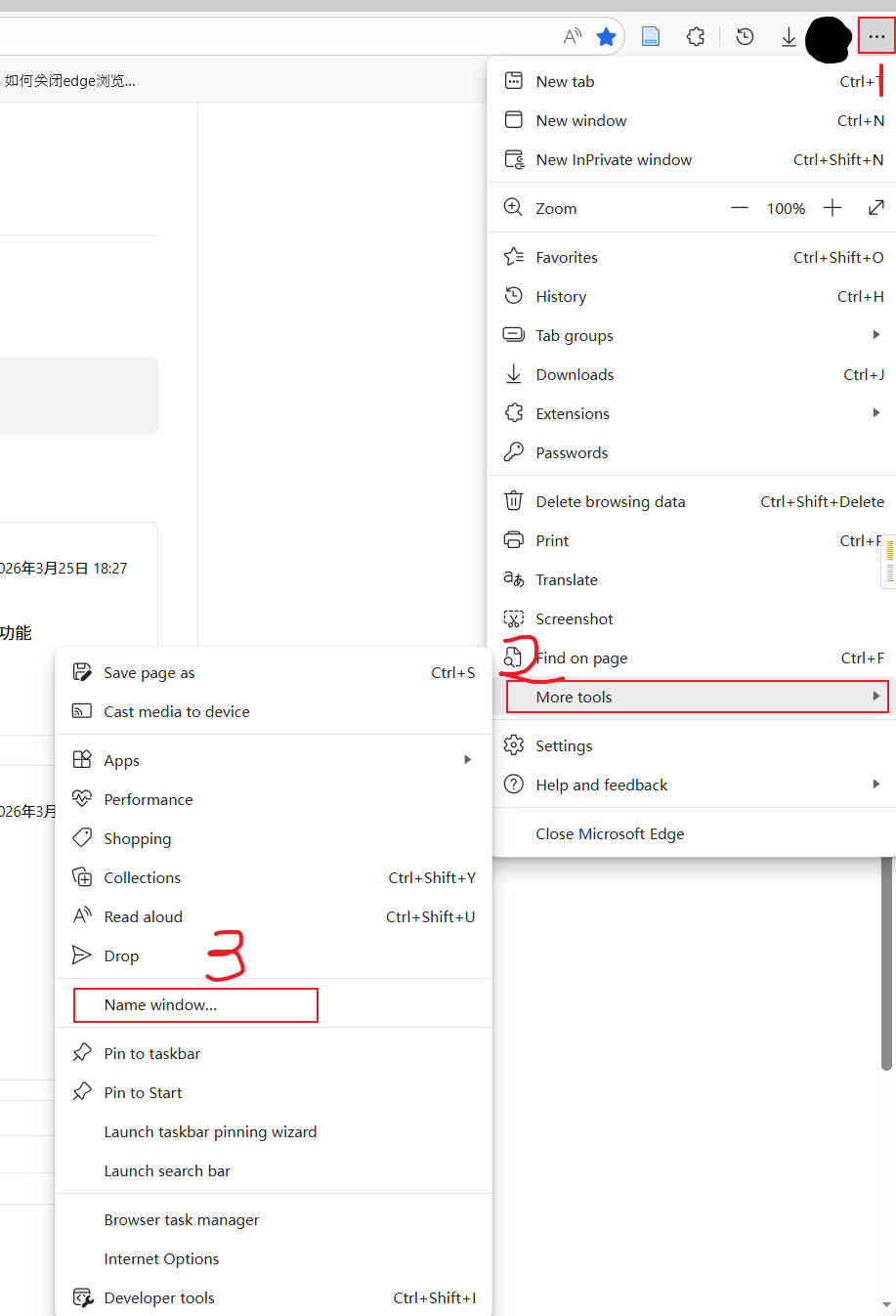
Task: Launch taskbar pinning wizard
Action: tap(274, 1131)
